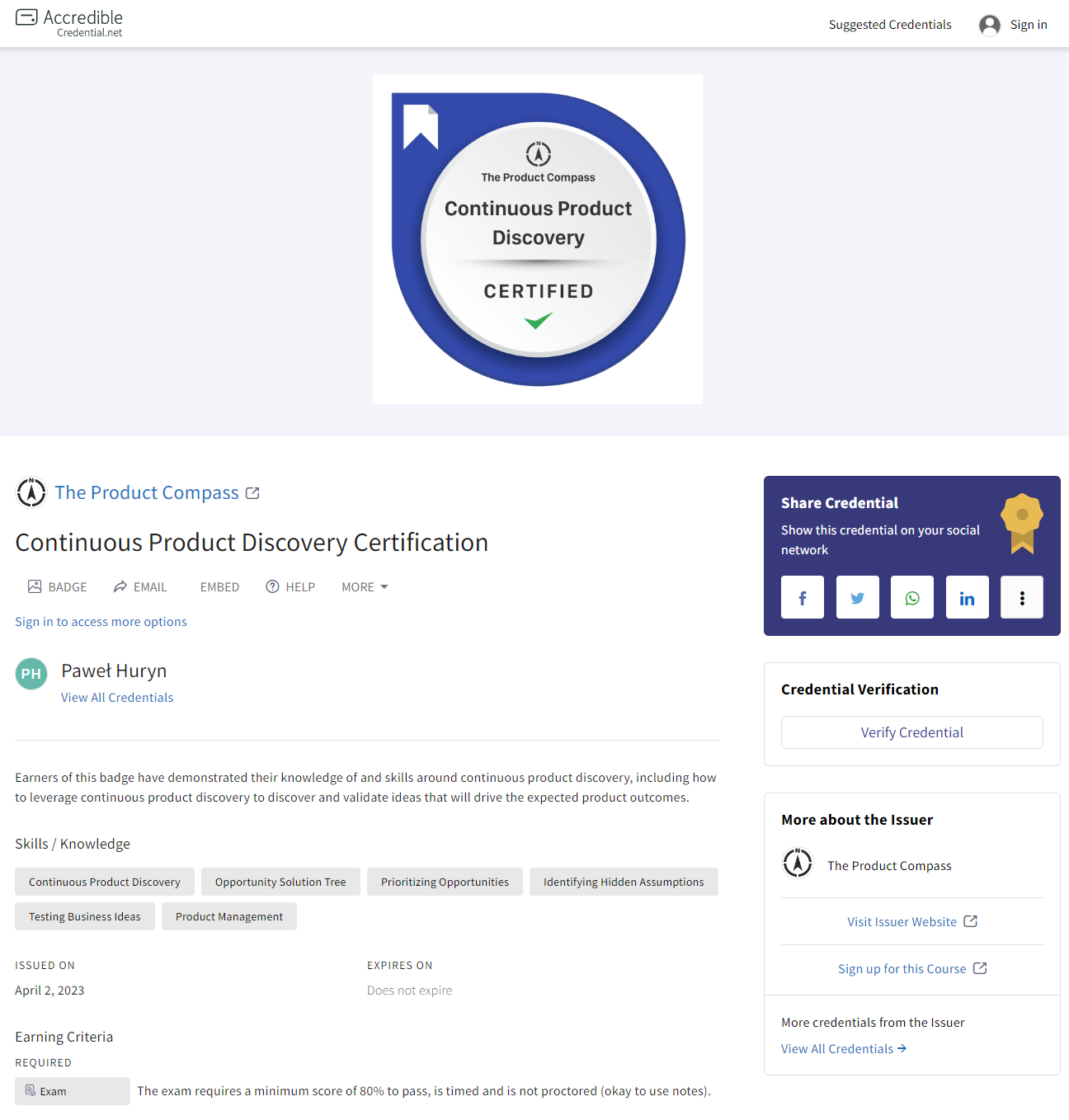Click the external link icon after Visit Issuer Website
This screenshot has height=1120, width=1069.
click(970, 921)
